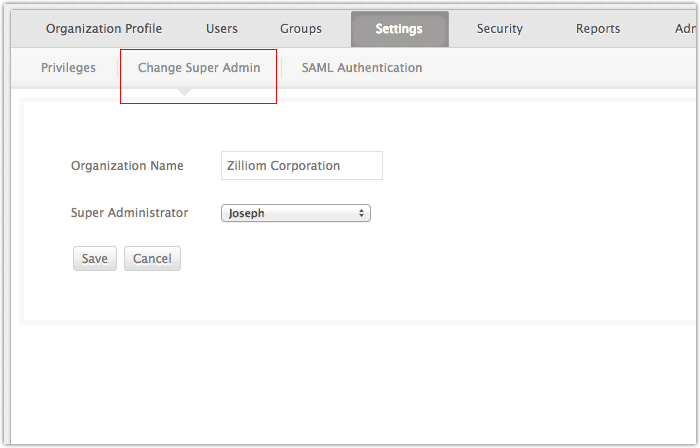Click the pointer triangle below Change Super Admin
The width and height of the screenshot is (700, 448).
(x=184, y=92)
